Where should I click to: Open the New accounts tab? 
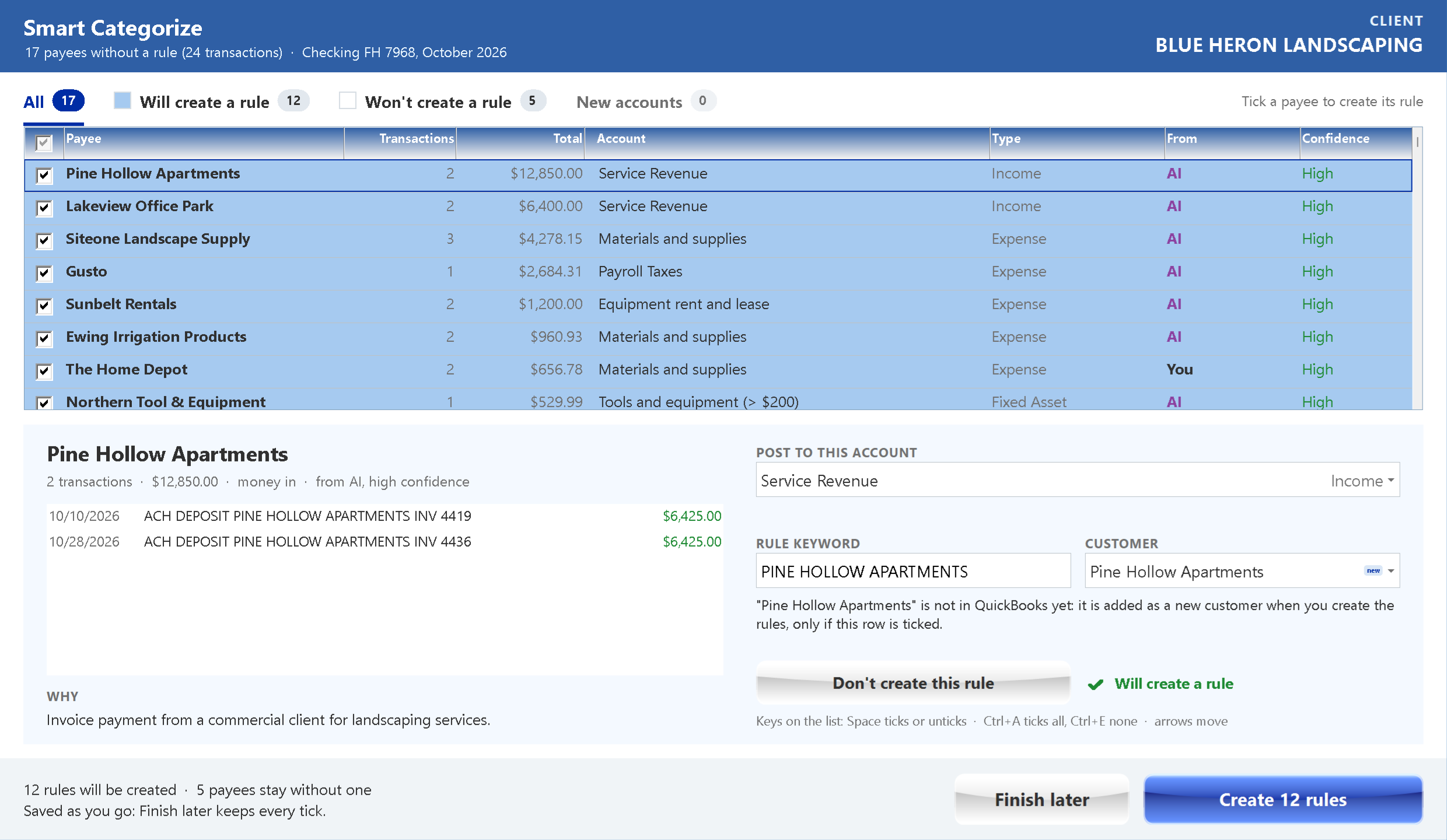[x=646, y=102]
